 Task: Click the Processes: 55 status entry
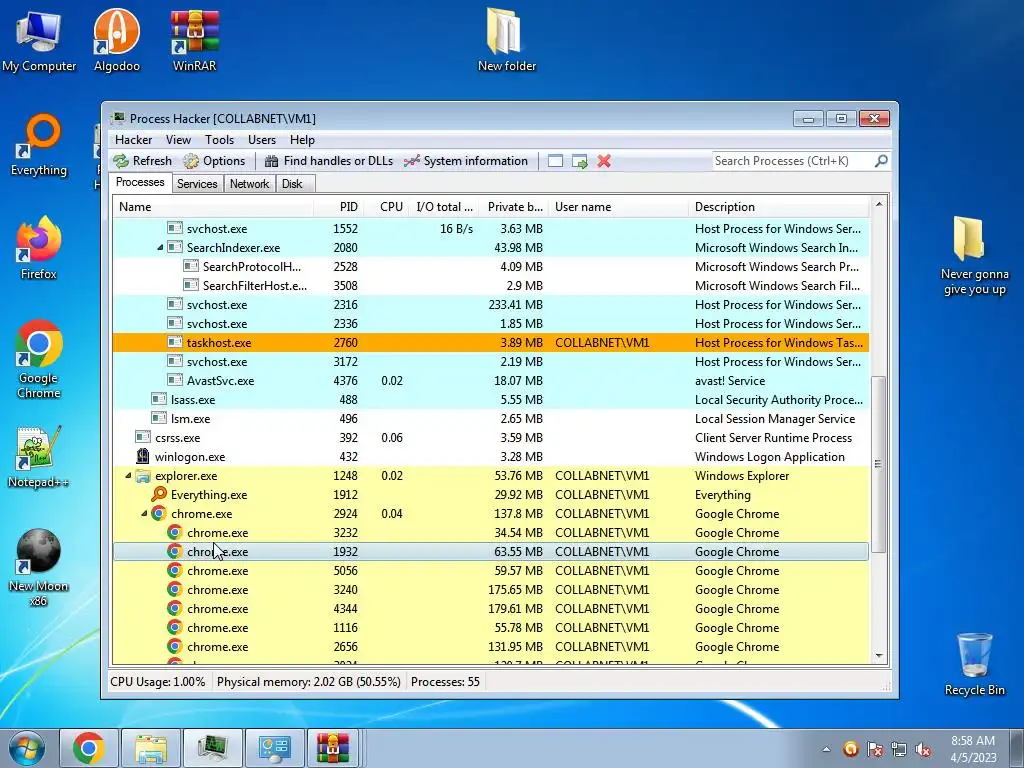pos(445,682)
